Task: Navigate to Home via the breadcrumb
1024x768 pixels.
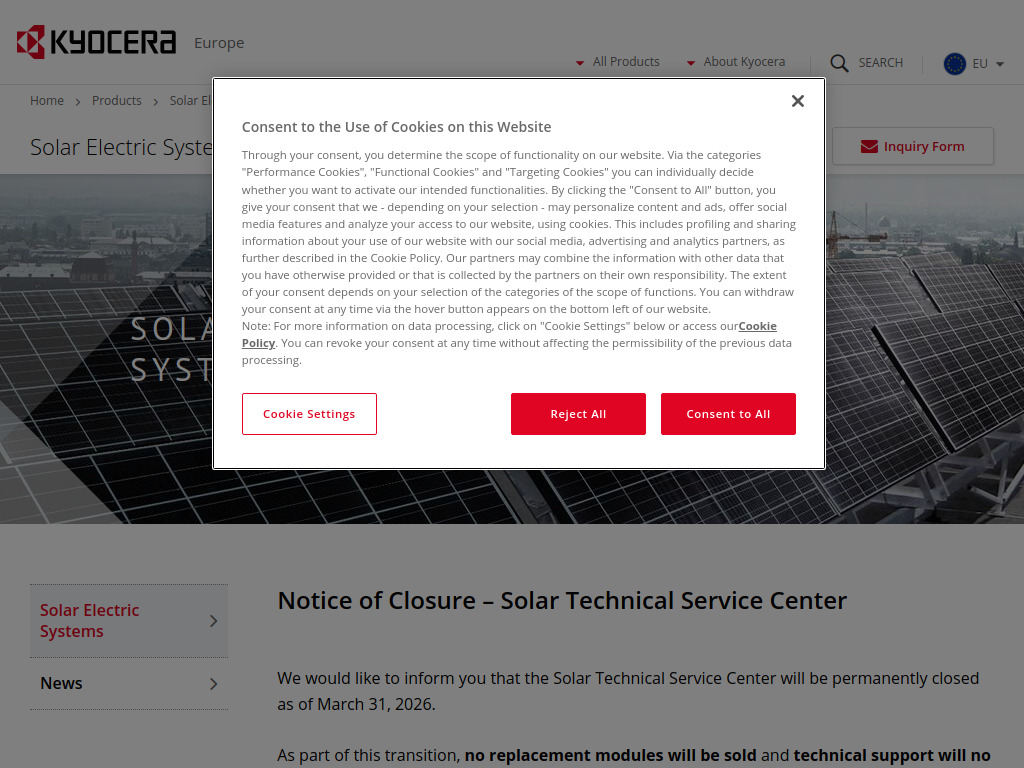Action: tap(47, 100)
